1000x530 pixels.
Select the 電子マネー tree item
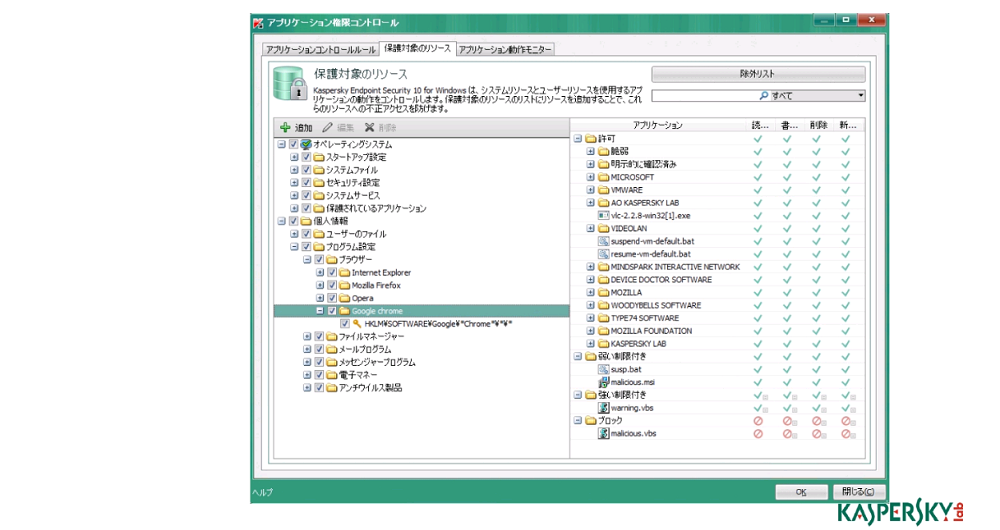point(358,375)
